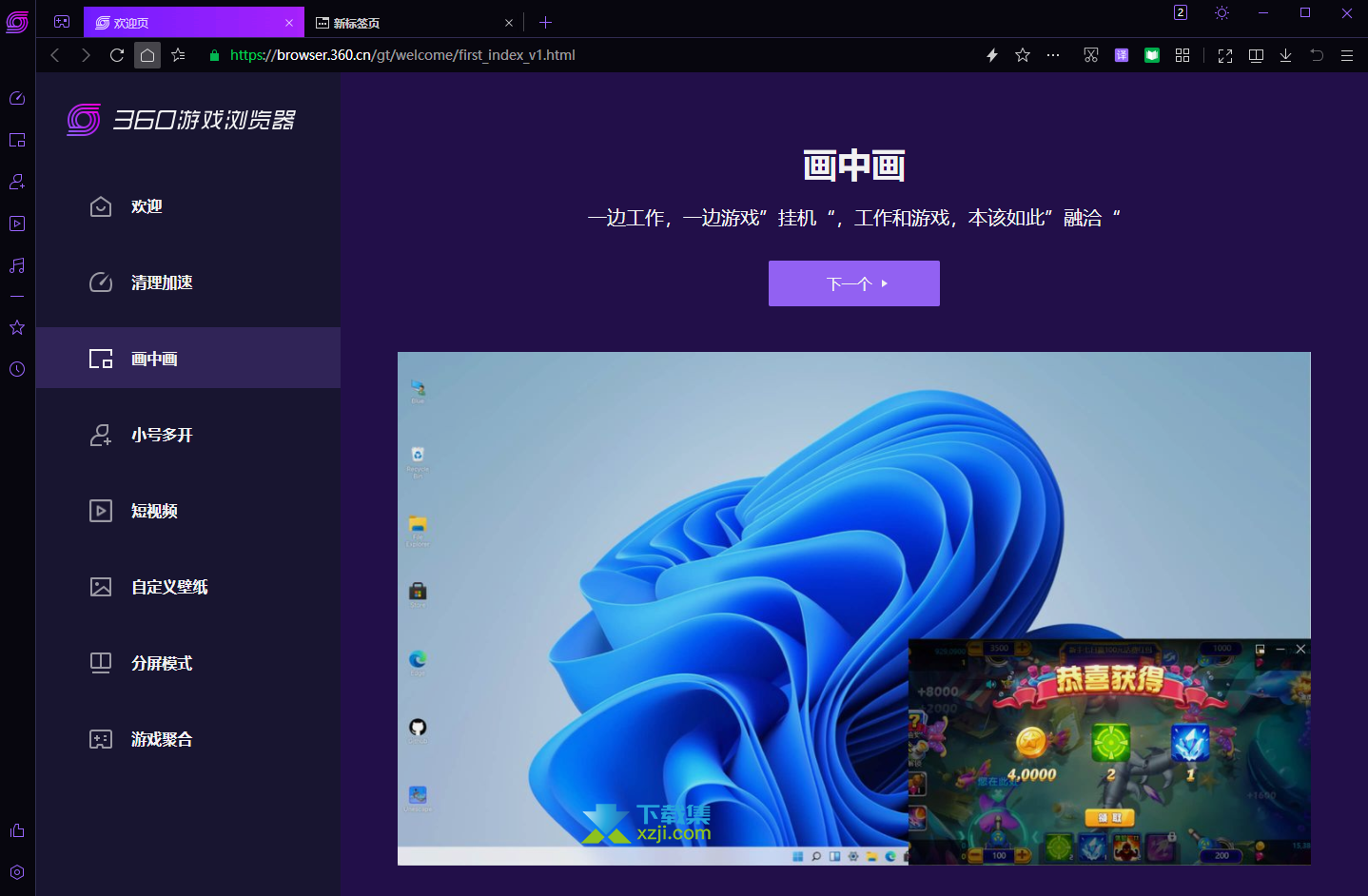Toggle split-screen mode icon in toolbar
Screen dimensions: 1368x896
[1256, 55]
